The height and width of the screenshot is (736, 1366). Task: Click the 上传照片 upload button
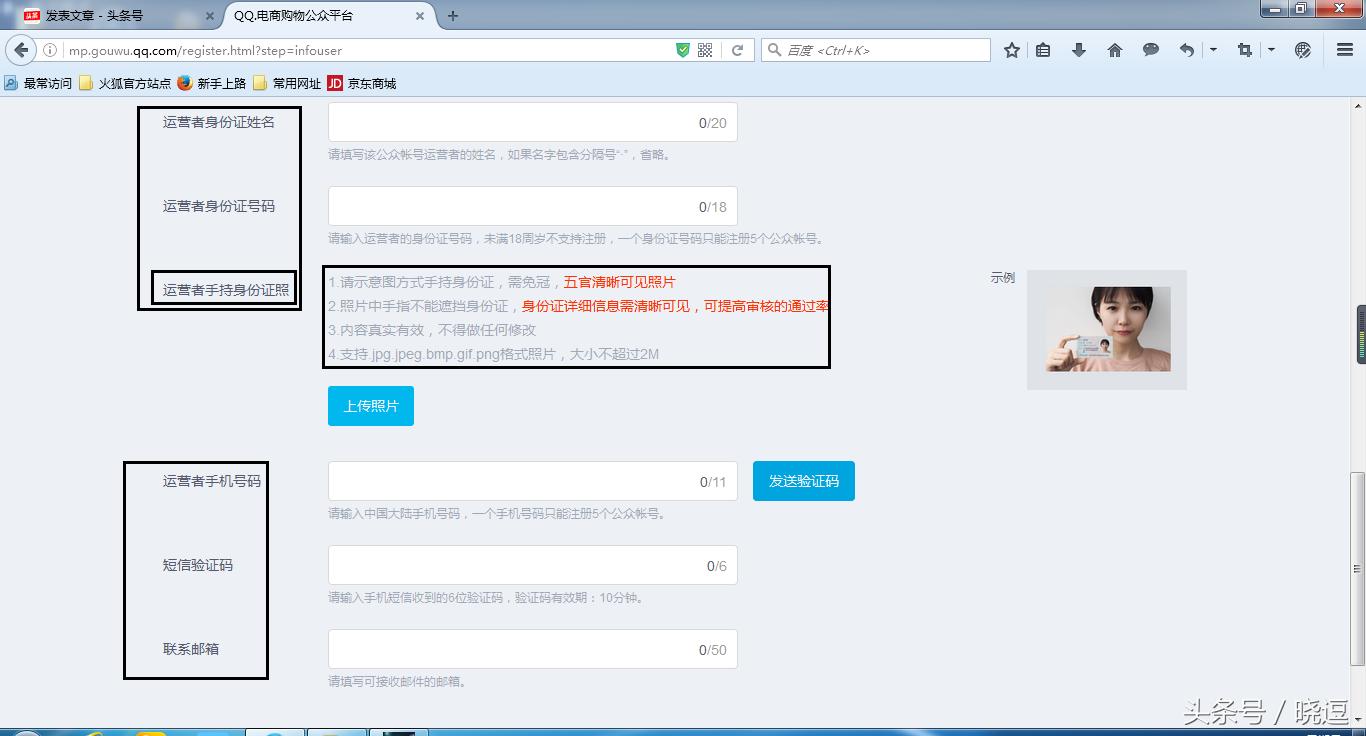[x=370, y=405]
